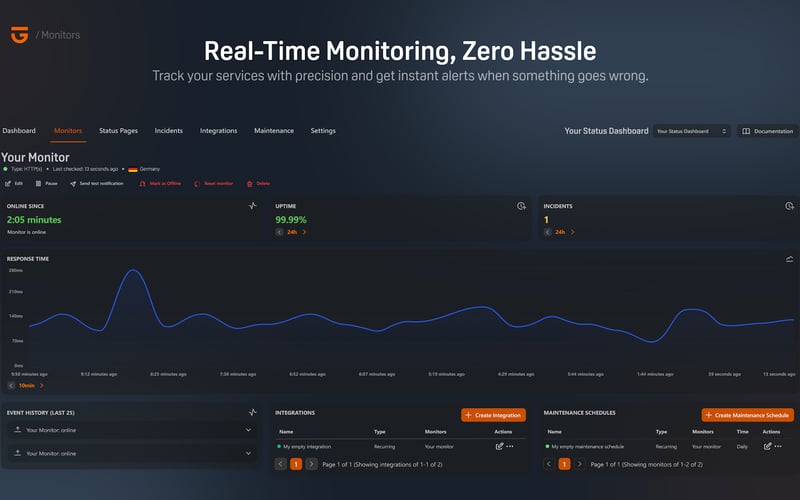Click the Time column header in Maintenance Schedules
The width and height of the screenshot is (800, 500).
tap(742, 432)
